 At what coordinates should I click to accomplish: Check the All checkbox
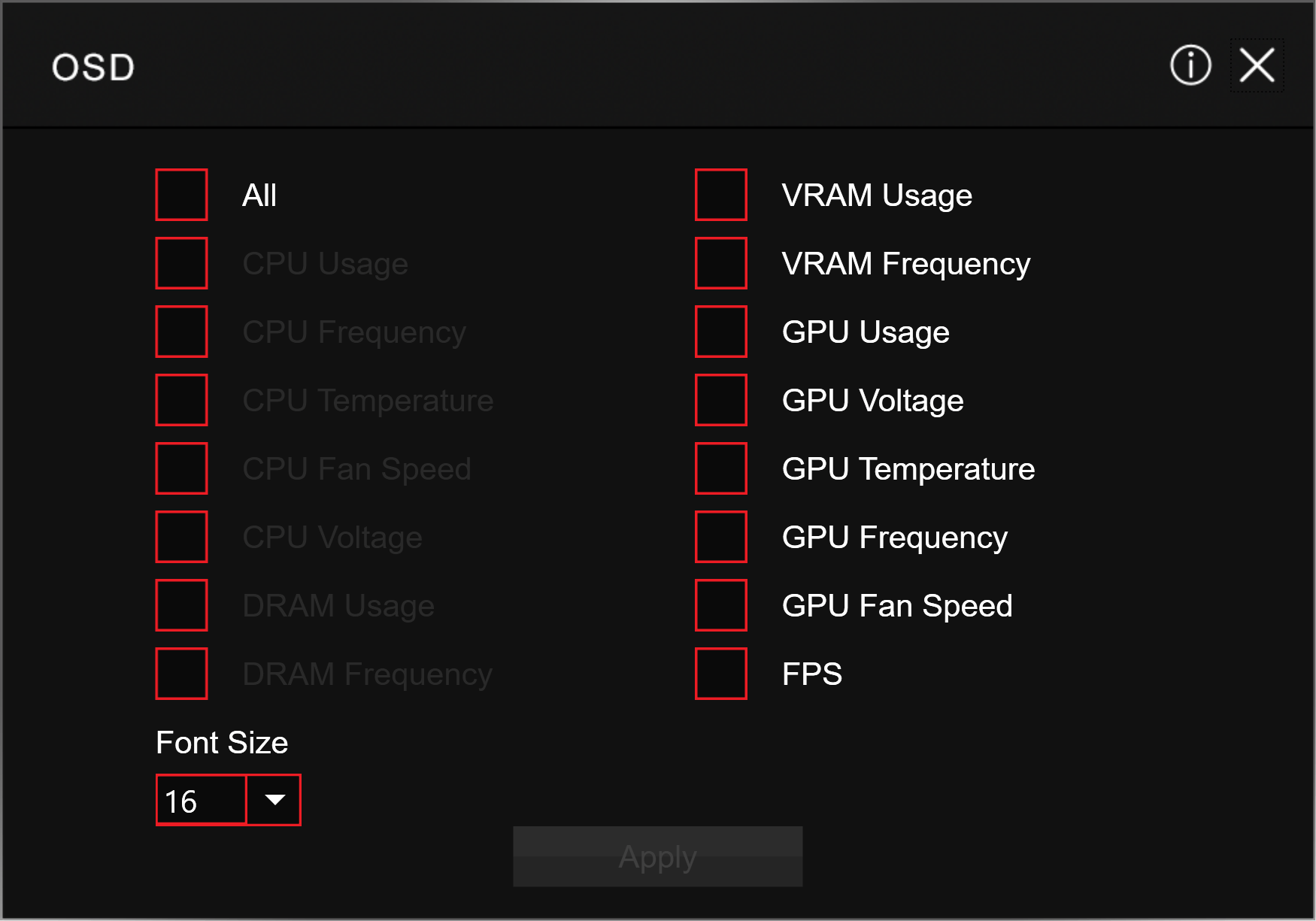(x=181, y=195)
